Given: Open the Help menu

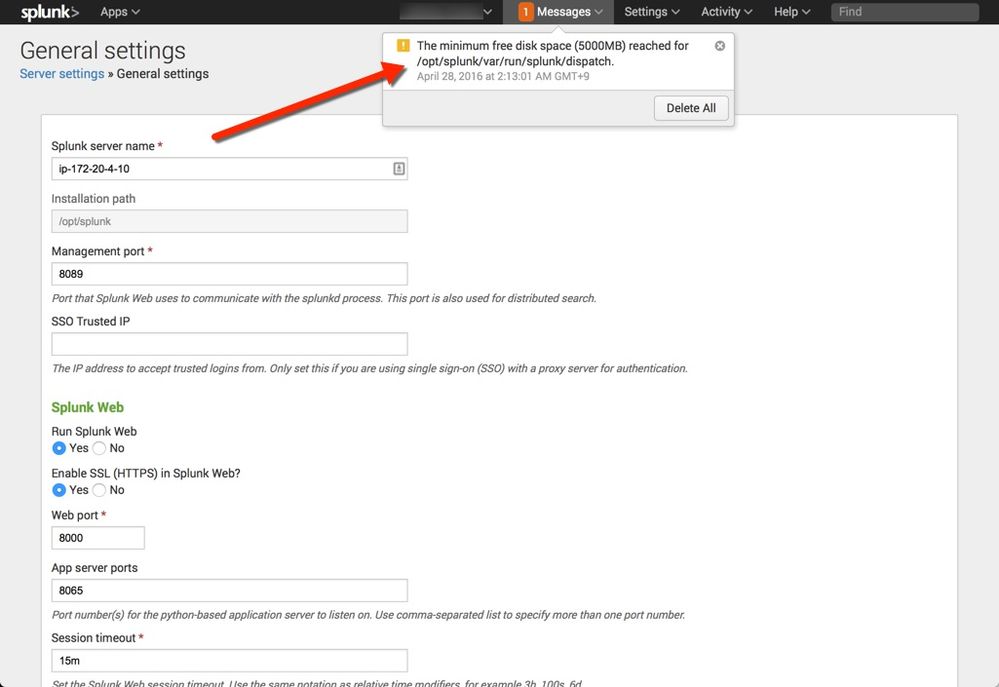Looking at the screenshot, I should pyautogui.click(x=792, y=11).
